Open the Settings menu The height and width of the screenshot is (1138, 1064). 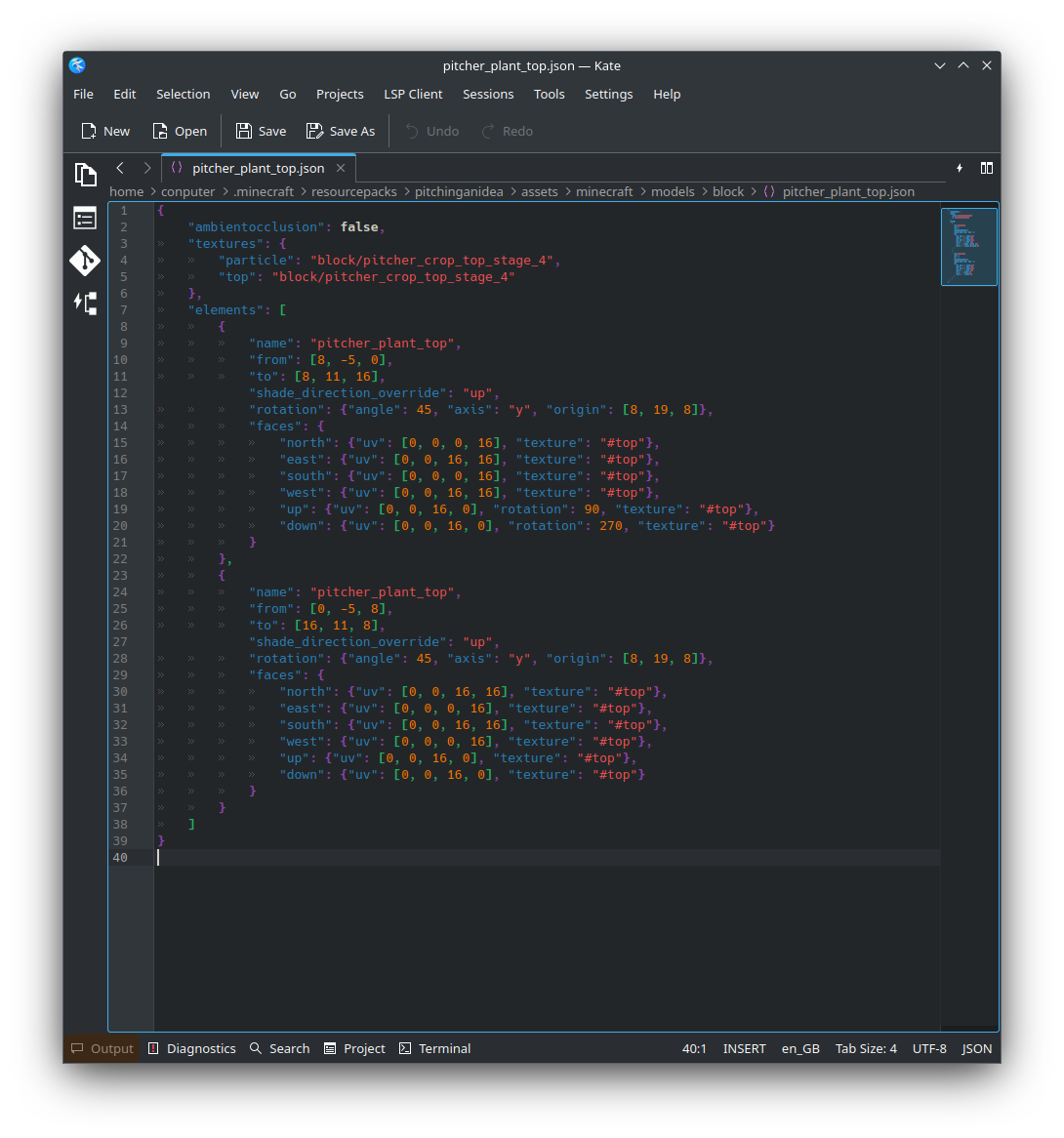click(x=609, y=95)
